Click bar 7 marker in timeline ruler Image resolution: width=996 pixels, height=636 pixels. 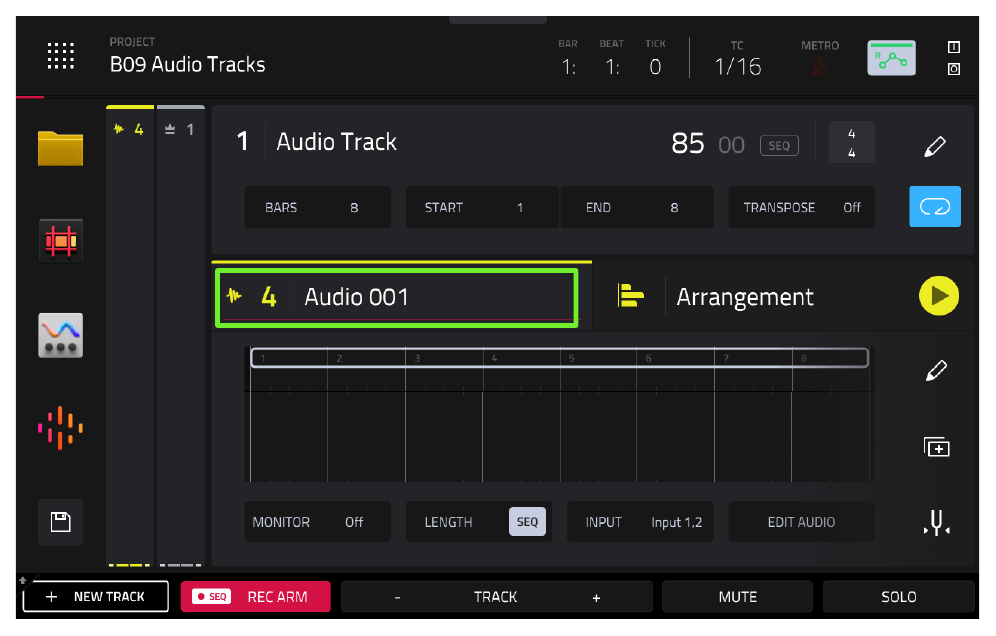pos(725,358)
